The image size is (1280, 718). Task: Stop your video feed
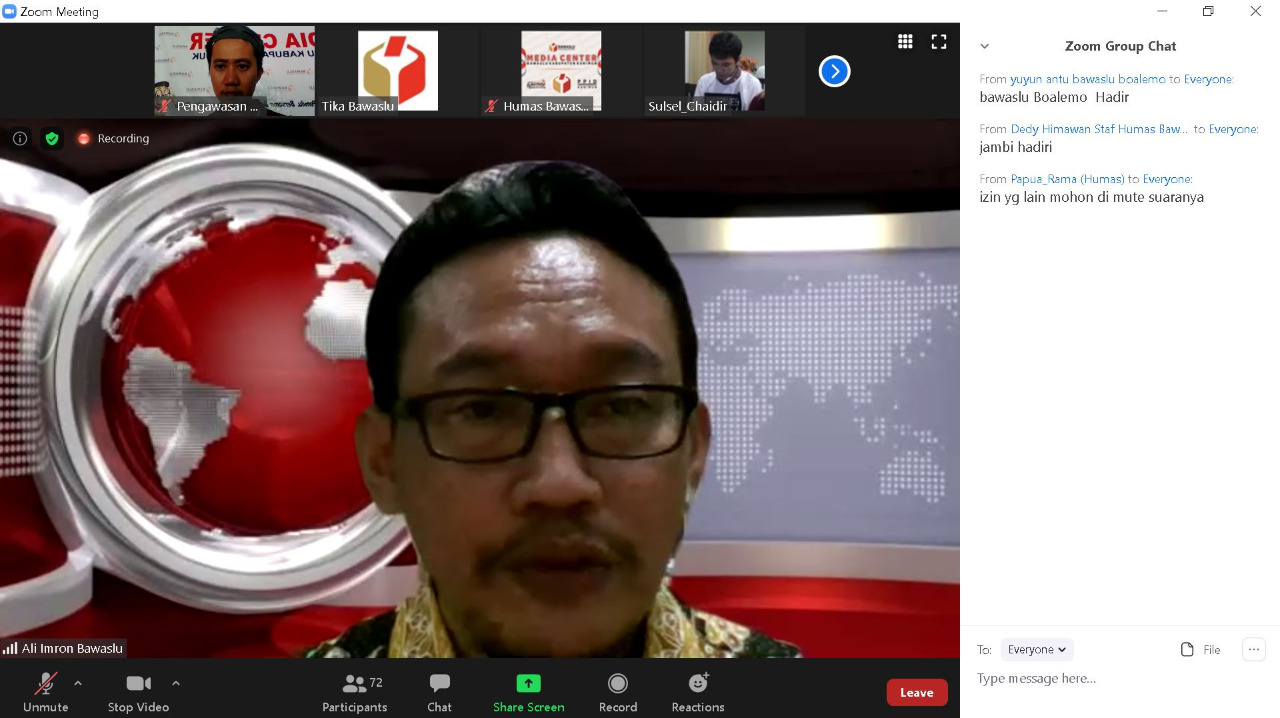click(137, 691)
